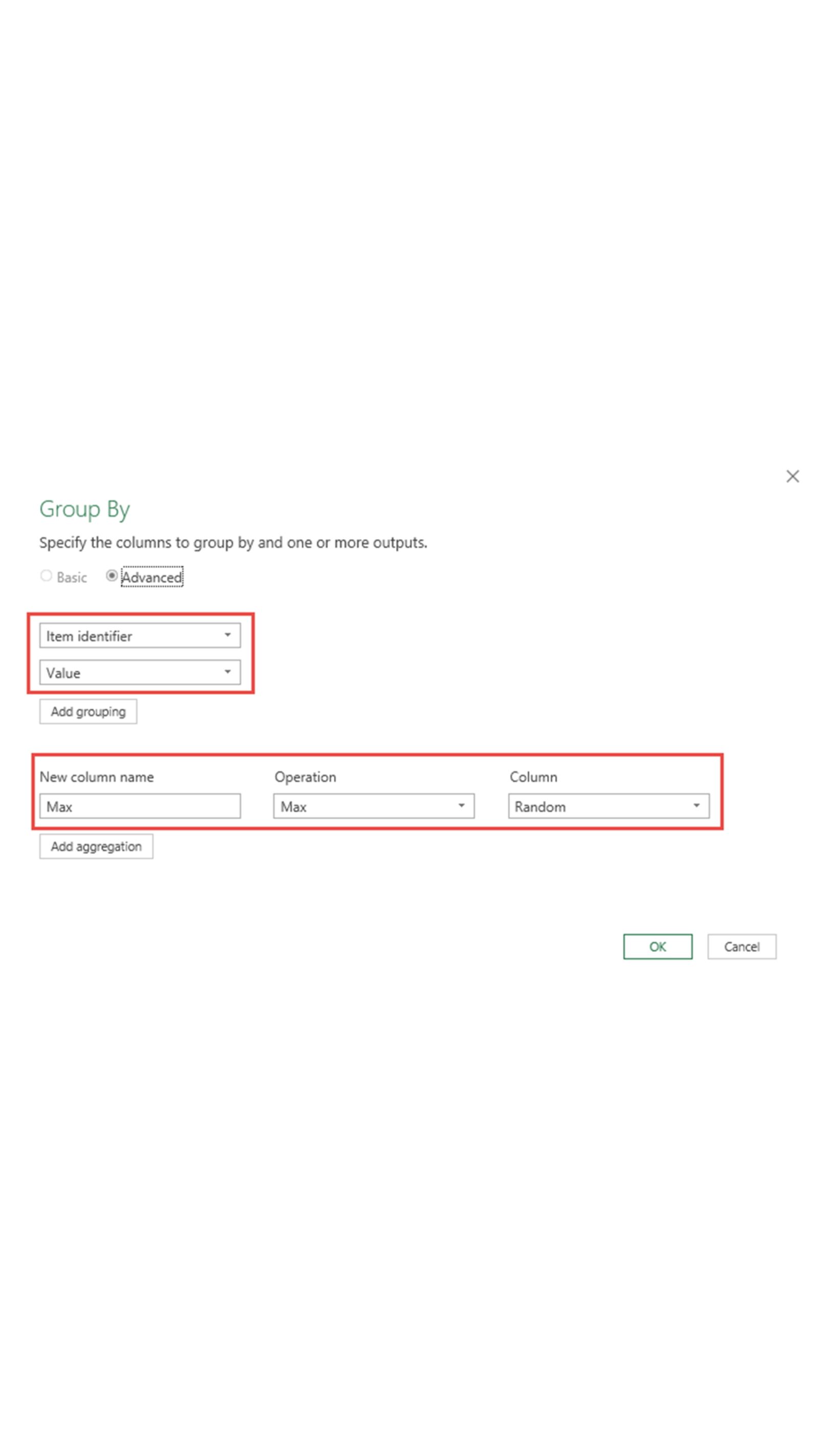Click the Operation field label
Viewport: 819px width, 1456px height.
pyautogui.click(x=305, y=777)
